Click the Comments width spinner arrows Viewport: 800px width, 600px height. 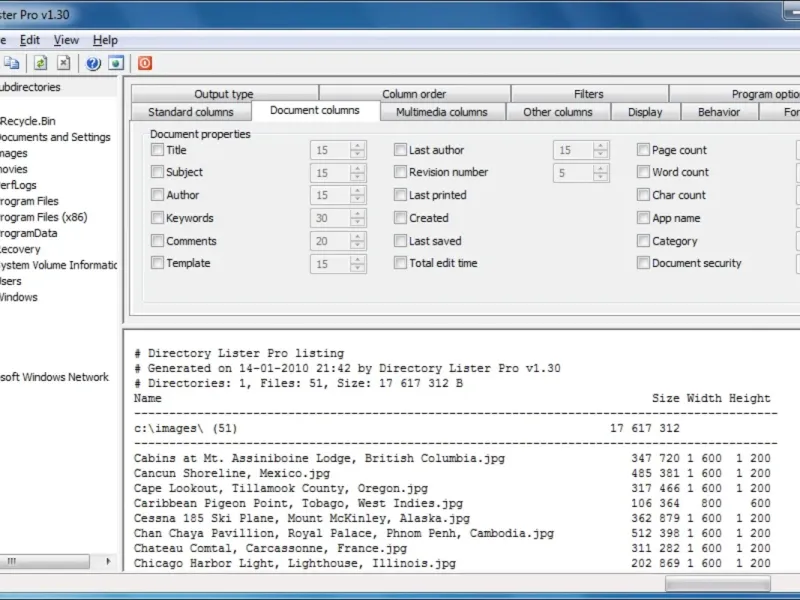click(358, 241)
